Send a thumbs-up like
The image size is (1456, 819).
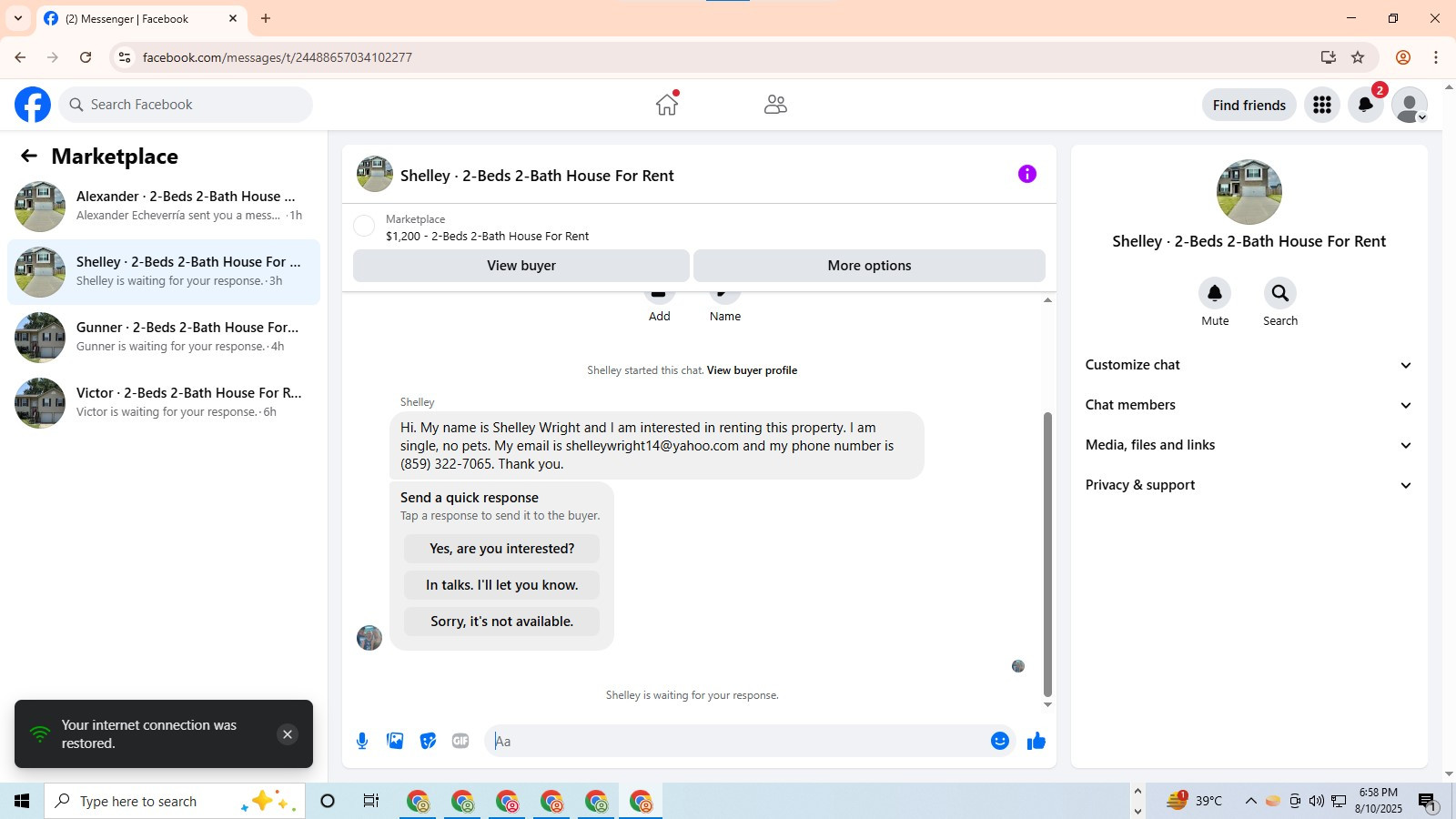tap(1036, 741)
